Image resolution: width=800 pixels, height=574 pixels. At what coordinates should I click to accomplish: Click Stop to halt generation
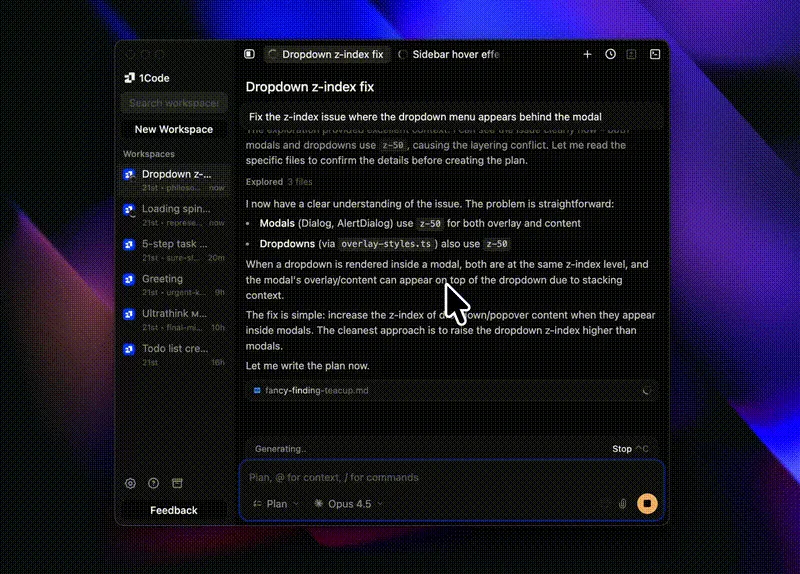click(x=630, y=449)
